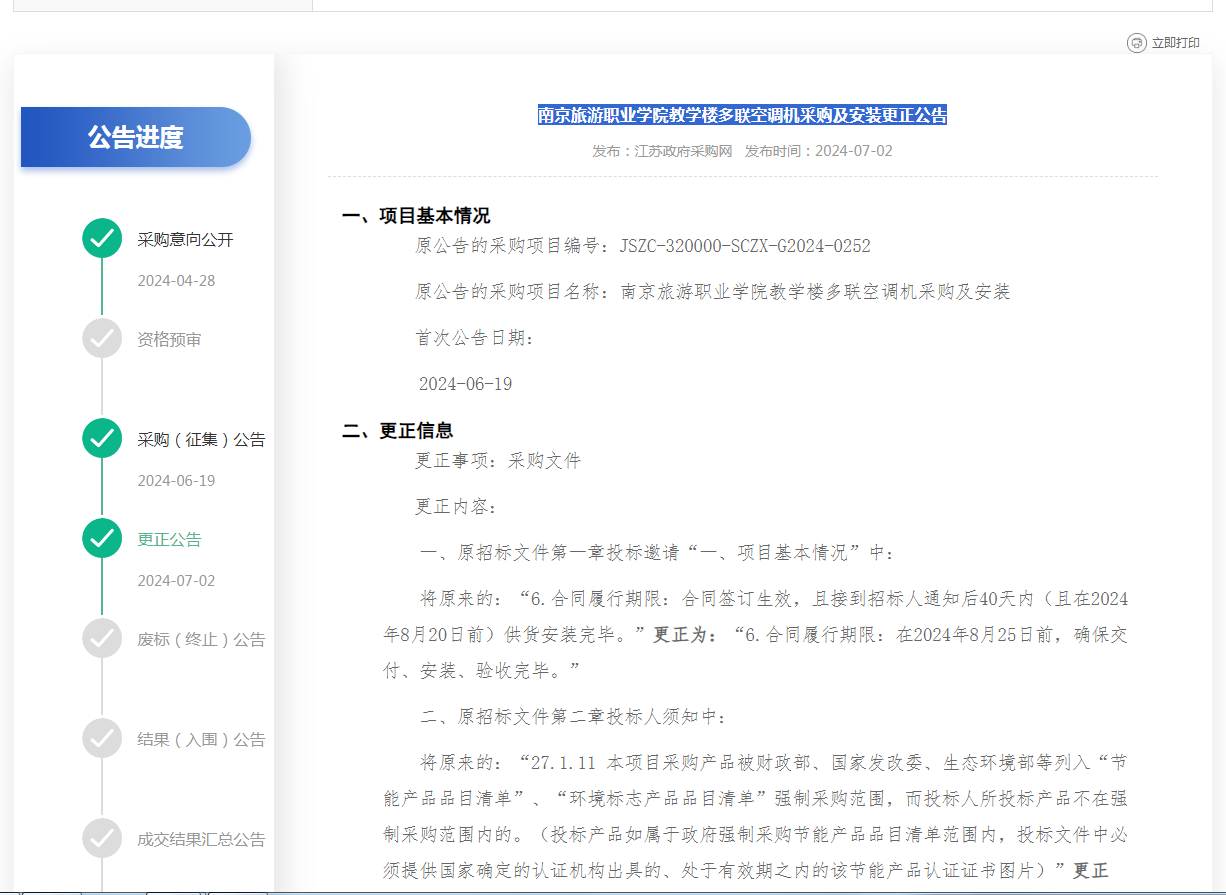1226x895 pixels.
Task: Click the date 2024-04-28 under 采购意向公开
Action: click(x=176, y=280)
